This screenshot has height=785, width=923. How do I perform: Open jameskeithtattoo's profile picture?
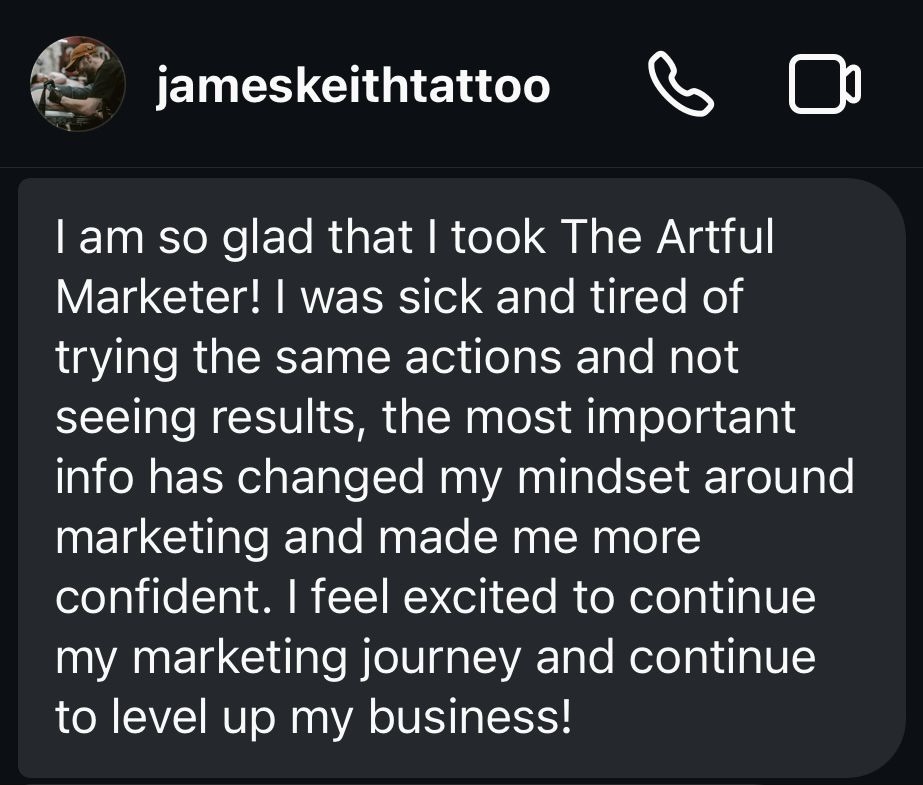coord(78,86)
